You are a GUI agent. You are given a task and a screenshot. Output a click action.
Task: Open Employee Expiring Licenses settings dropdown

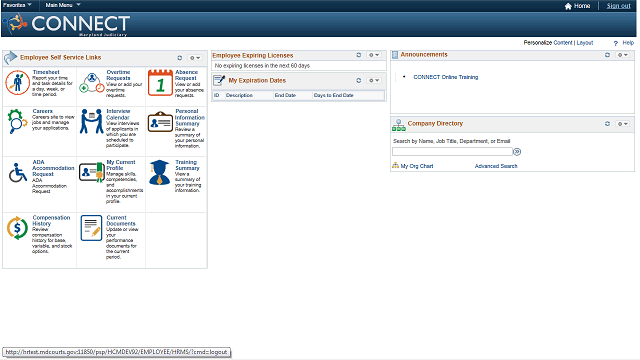[x=374, y=55]
